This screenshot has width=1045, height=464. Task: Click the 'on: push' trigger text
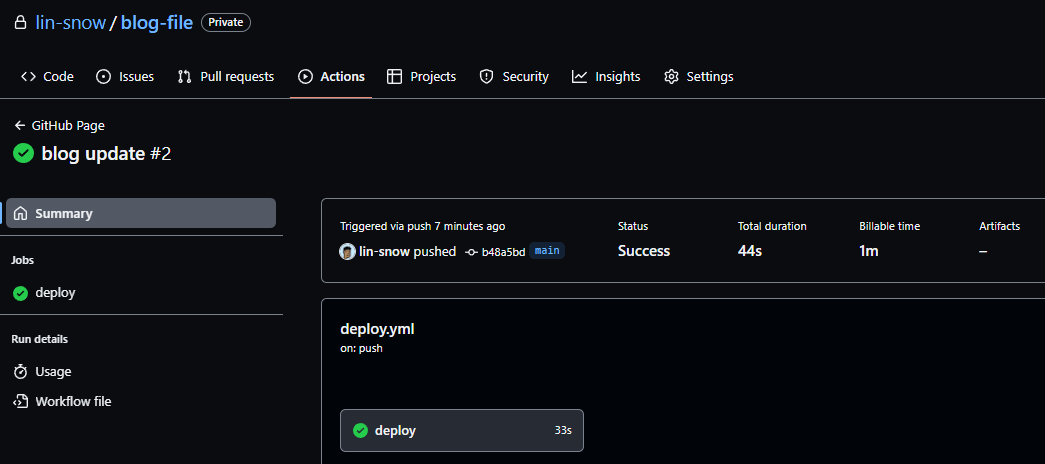coord(361,348)
